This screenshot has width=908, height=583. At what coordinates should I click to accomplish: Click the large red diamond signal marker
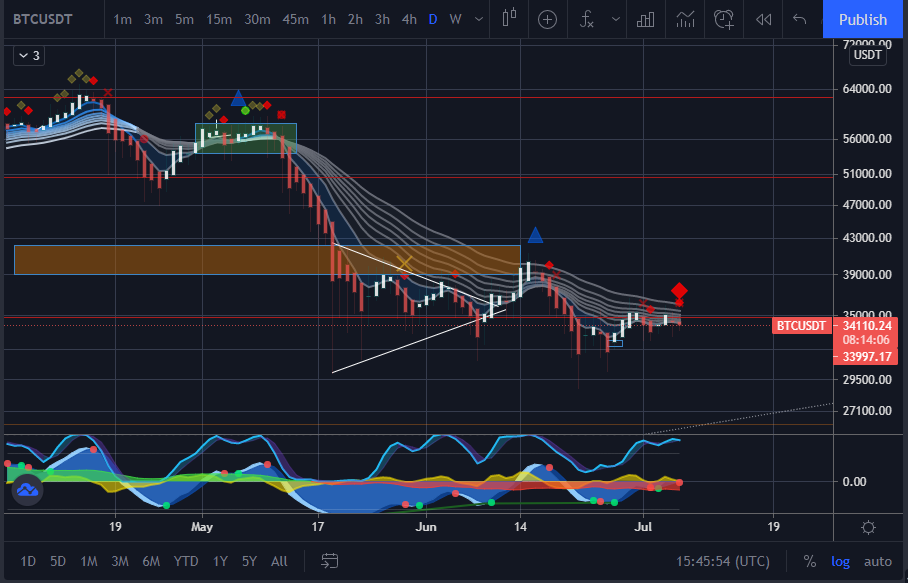[x=679, y=291]
